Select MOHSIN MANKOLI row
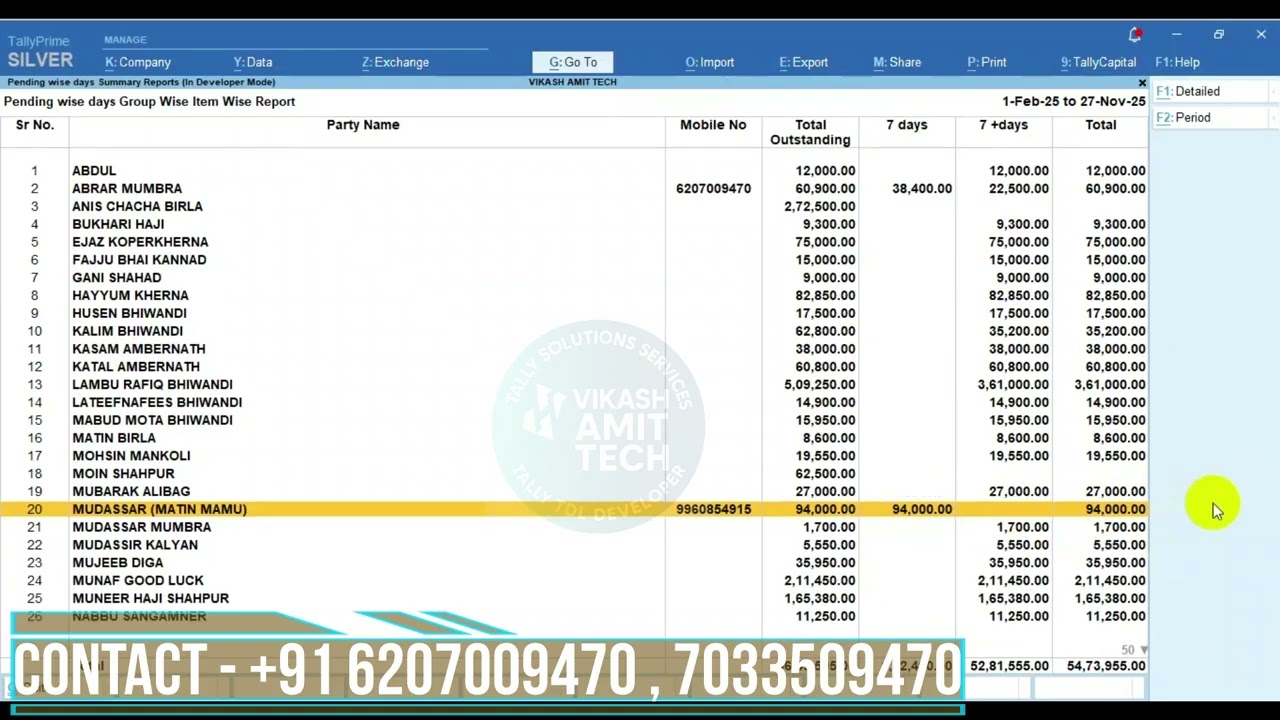Image resolution: width=1280 pixels, height=720 pixels. [x=573, y=456]
